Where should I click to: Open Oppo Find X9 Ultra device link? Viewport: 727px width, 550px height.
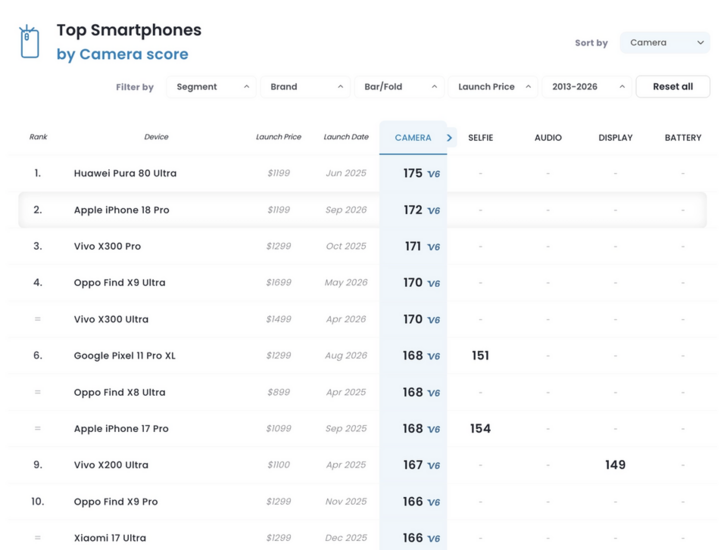point(120,283)
